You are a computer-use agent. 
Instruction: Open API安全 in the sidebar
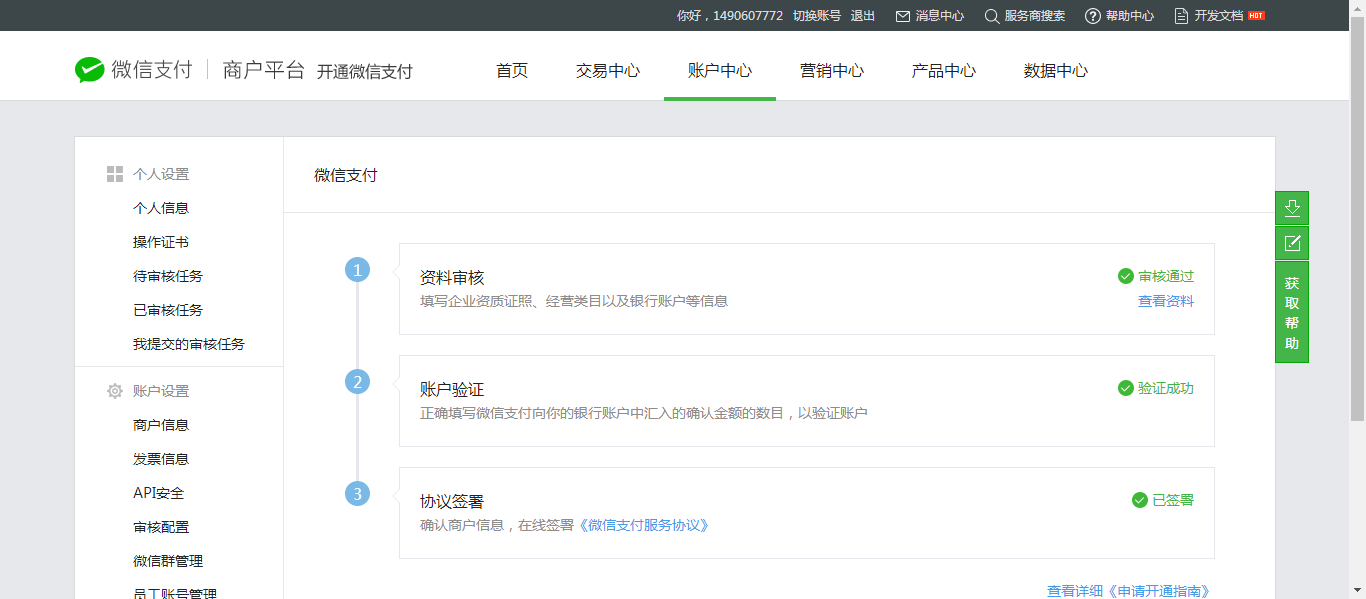pyautogui.click(x=158, y=493)
